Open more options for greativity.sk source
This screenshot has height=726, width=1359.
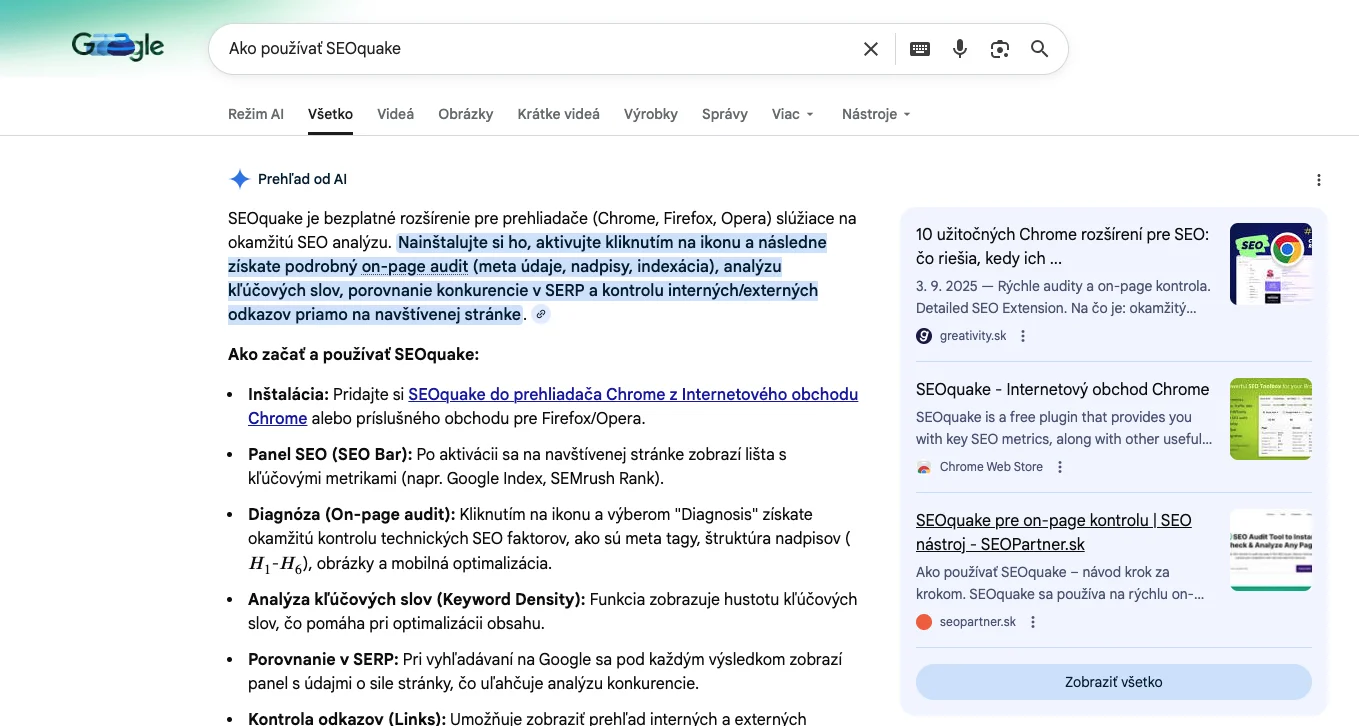[1023, 336]
